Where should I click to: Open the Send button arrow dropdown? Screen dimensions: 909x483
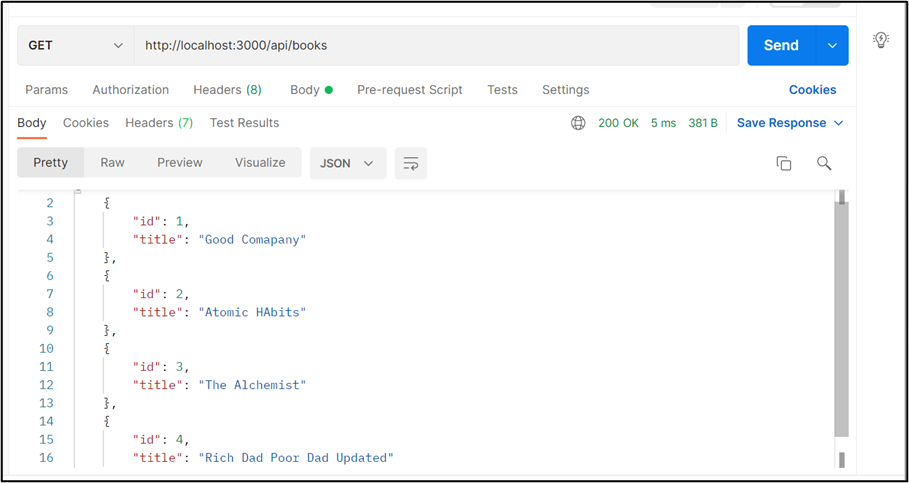tap(832, 45)
